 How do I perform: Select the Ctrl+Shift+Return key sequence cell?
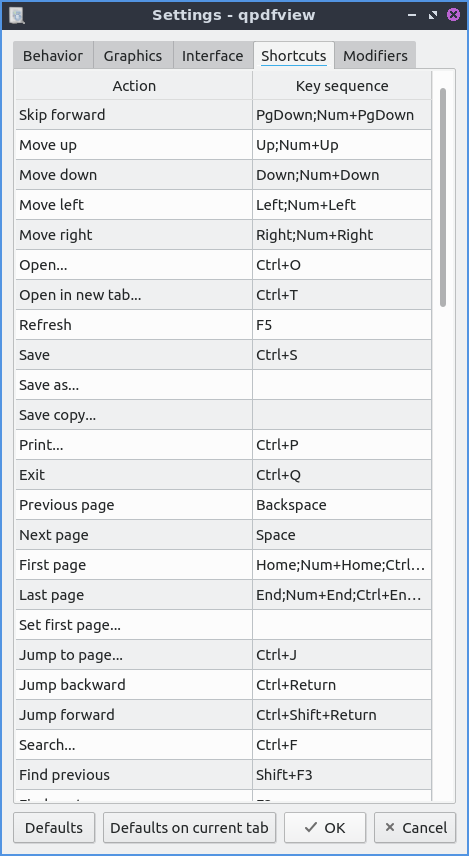click(342, 715)
